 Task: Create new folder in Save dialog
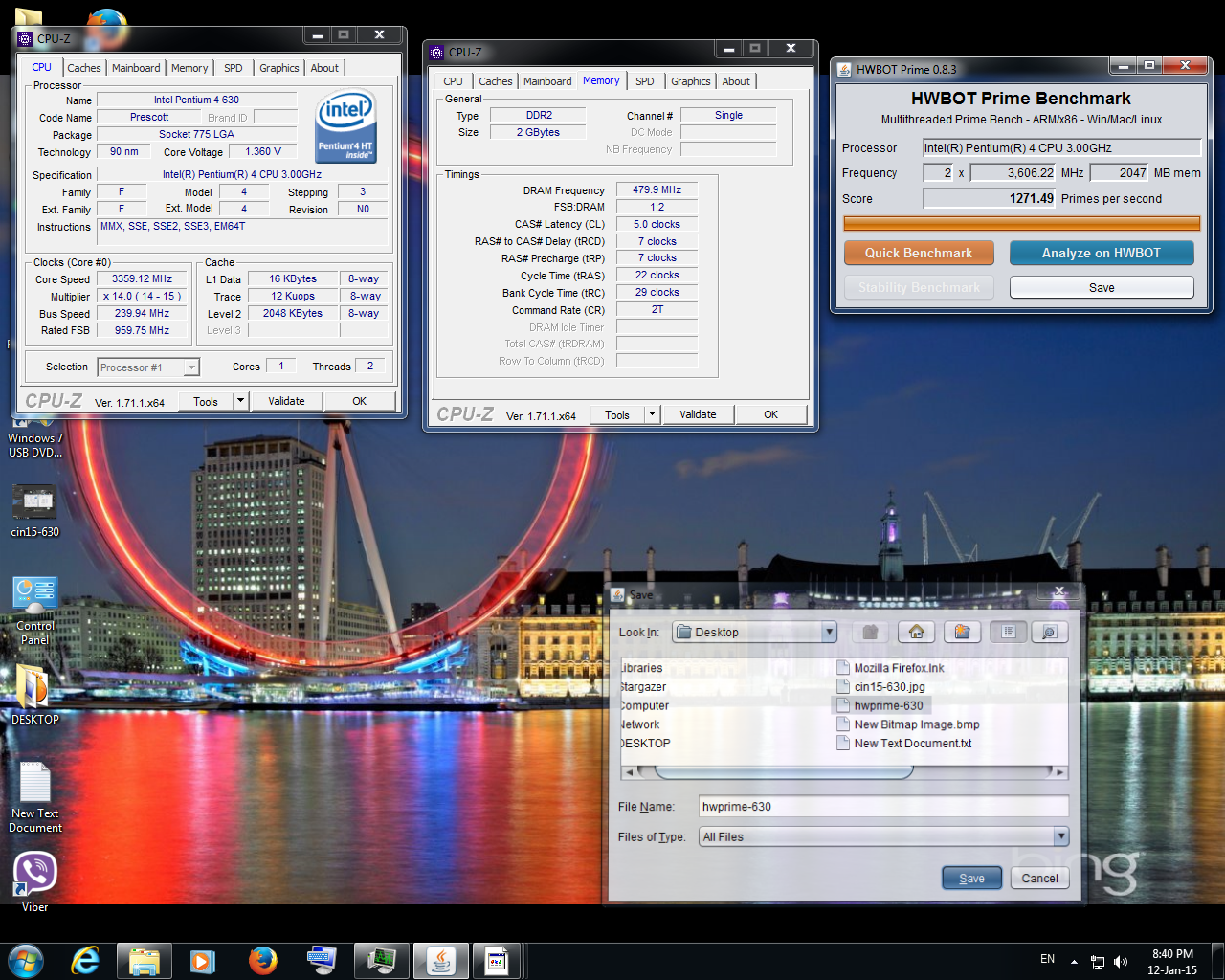pos(962,632)
